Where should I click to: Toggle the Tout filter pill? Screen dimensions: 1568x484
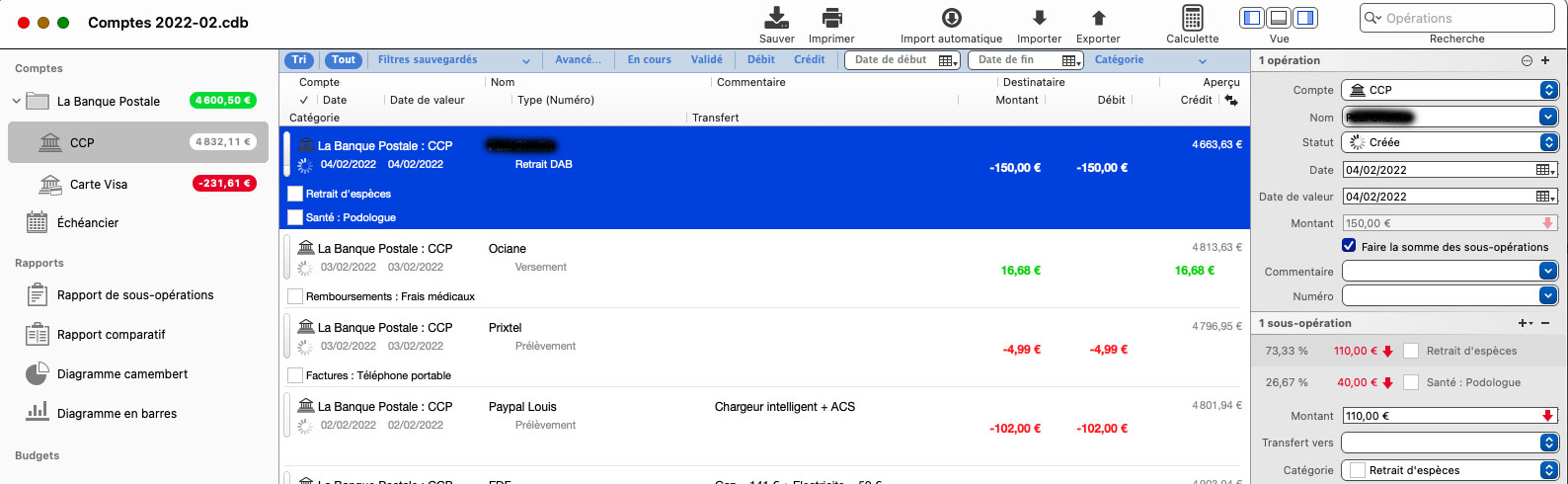[x=344, y=60]
